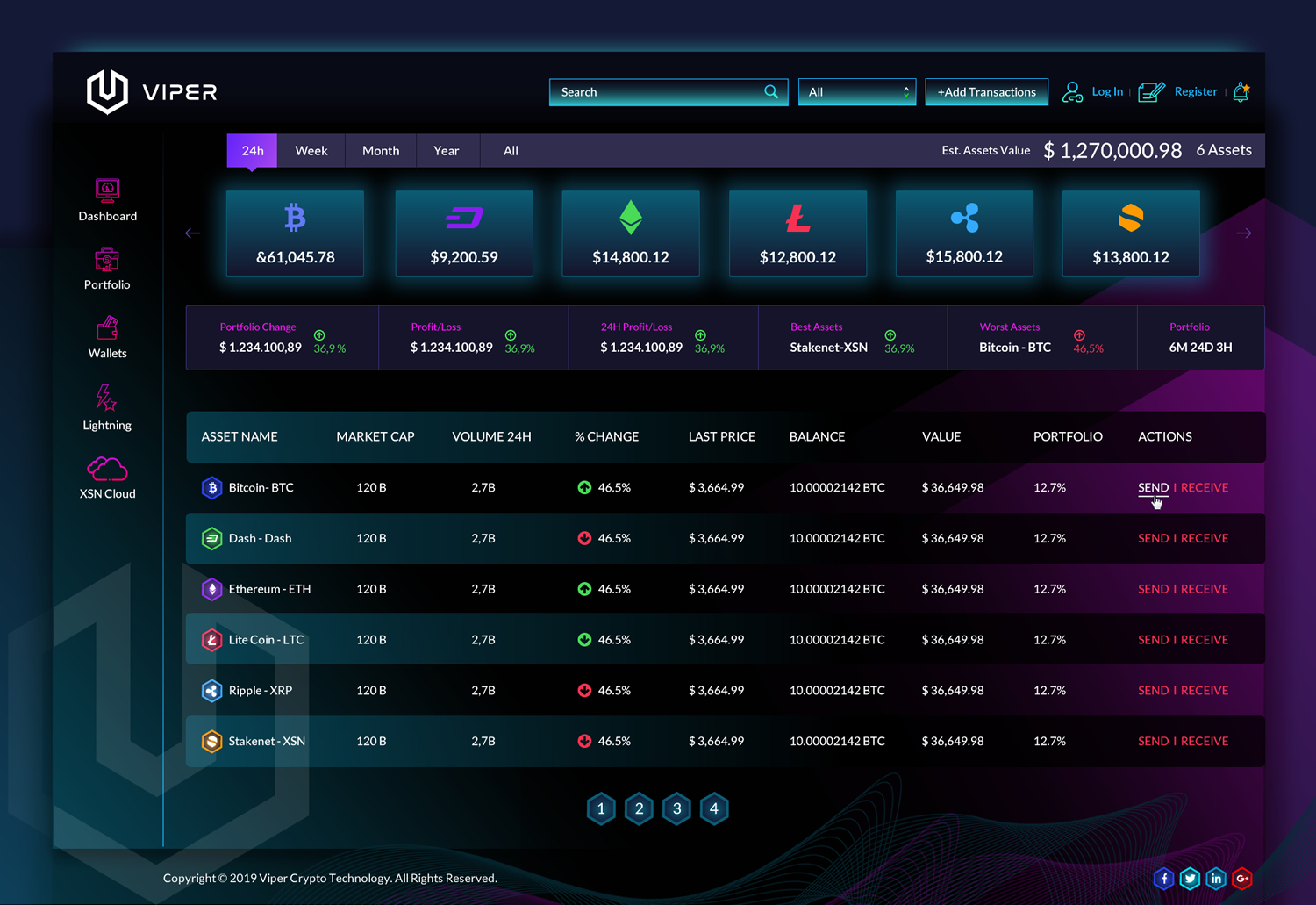Screen dimensions: 1316x905
Task: Open the All filter dropdown
Action: (857, 91)
